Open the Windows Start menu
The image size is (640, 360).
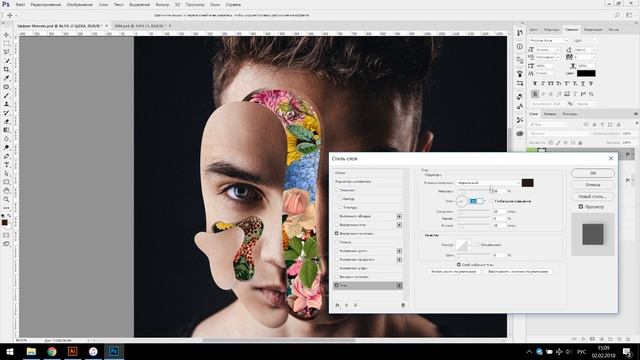tap(10, 351)
